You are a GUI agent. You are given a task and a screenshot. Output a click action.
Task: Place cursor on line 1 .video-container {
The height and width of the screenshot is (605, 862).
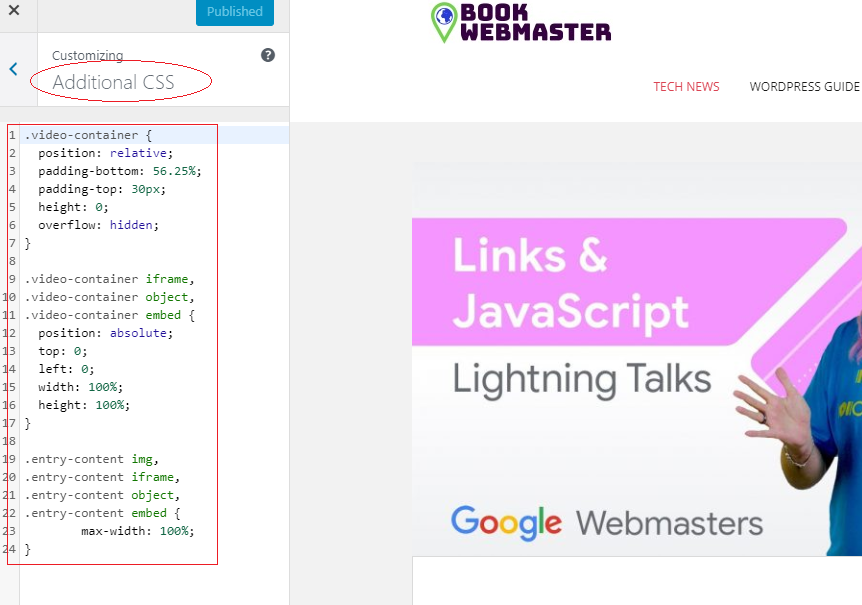pyautogui.click(x=88, y=135)
